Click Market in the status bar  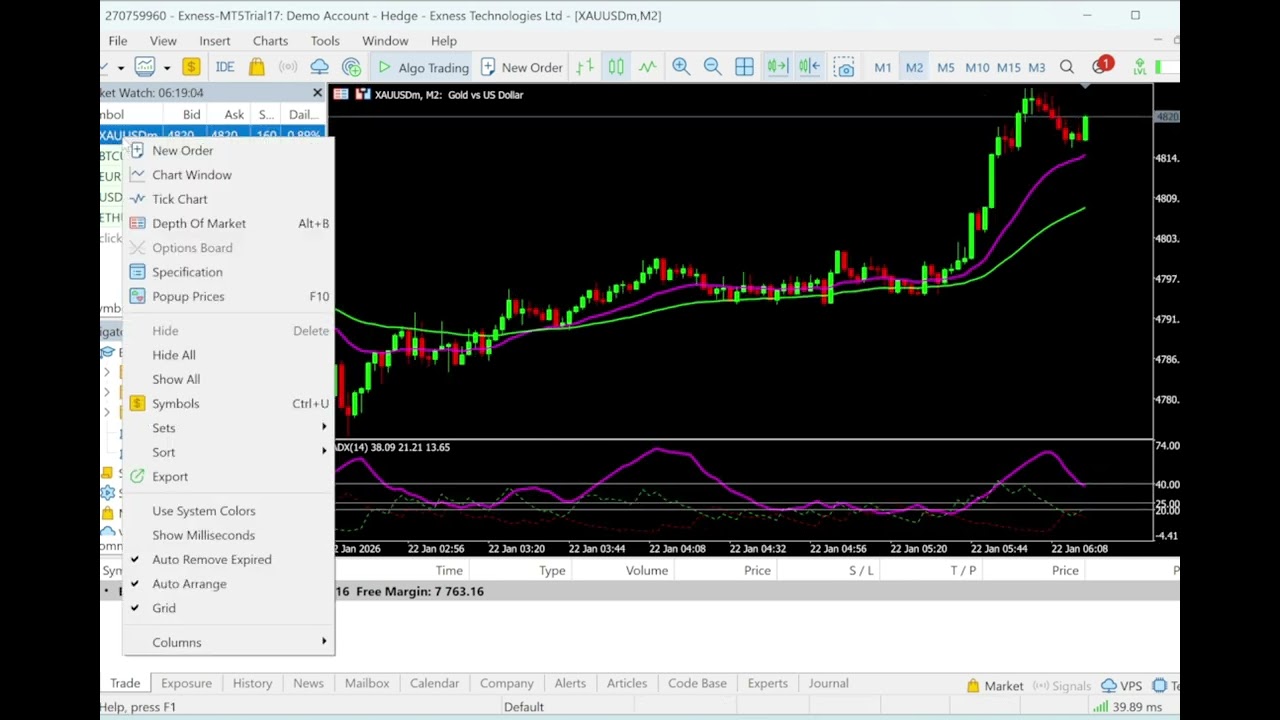click(x=995, y=686)
